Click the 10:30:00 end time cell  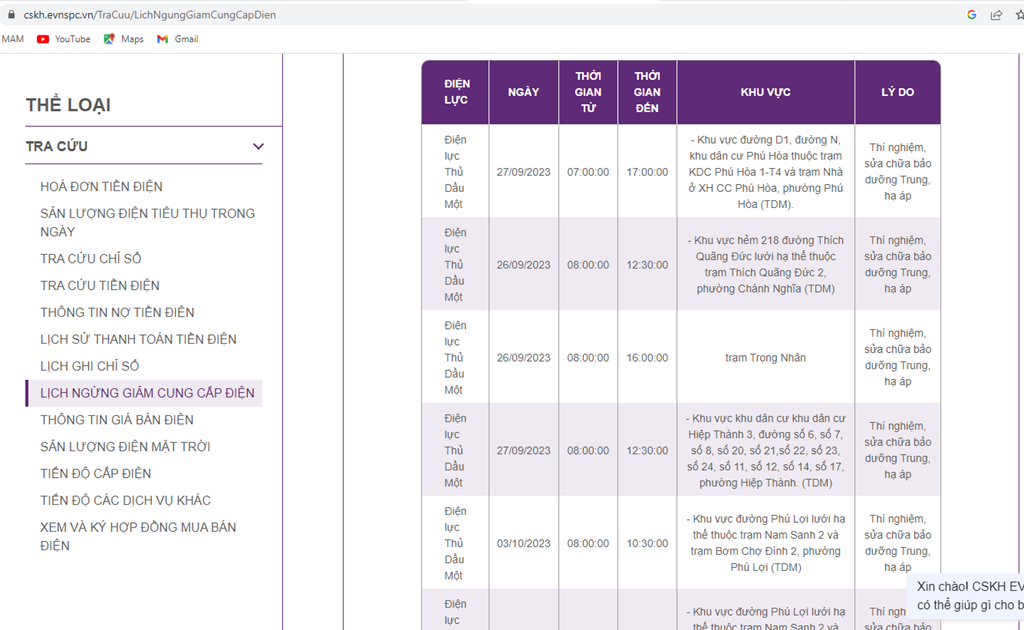(x=647, y=543)
